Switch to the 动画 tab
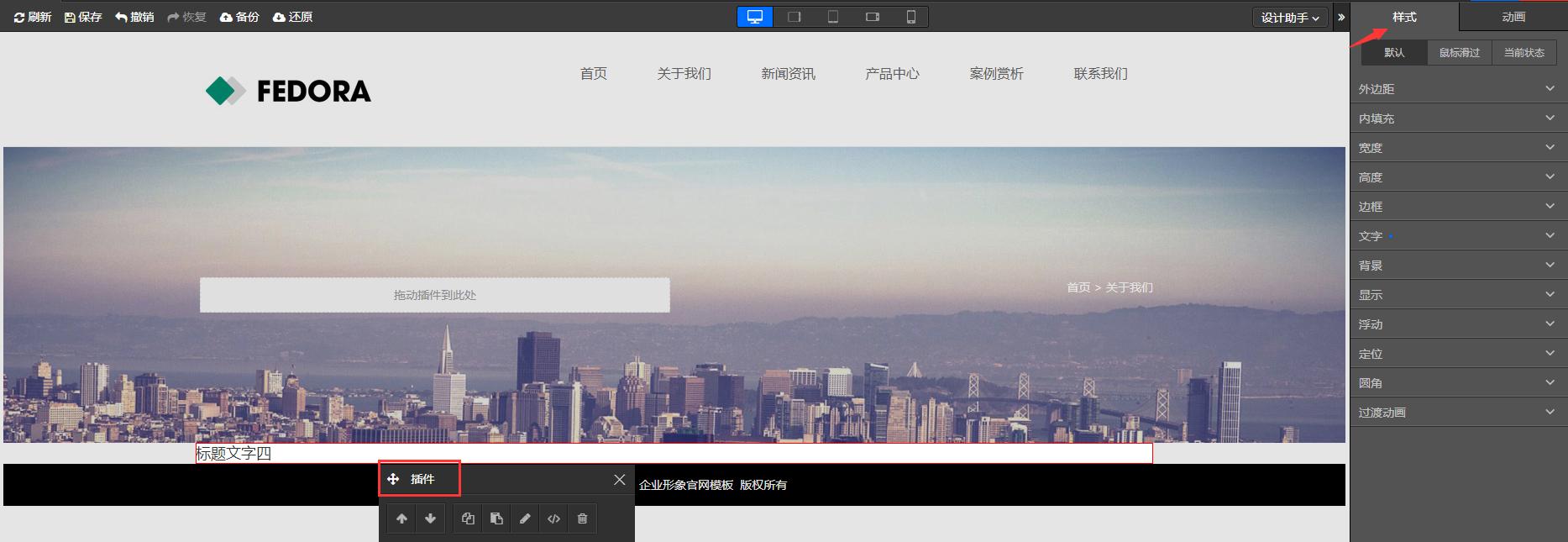Image resolution: width=1568 pixels, height=542 pixels. tap(1513, 17)
